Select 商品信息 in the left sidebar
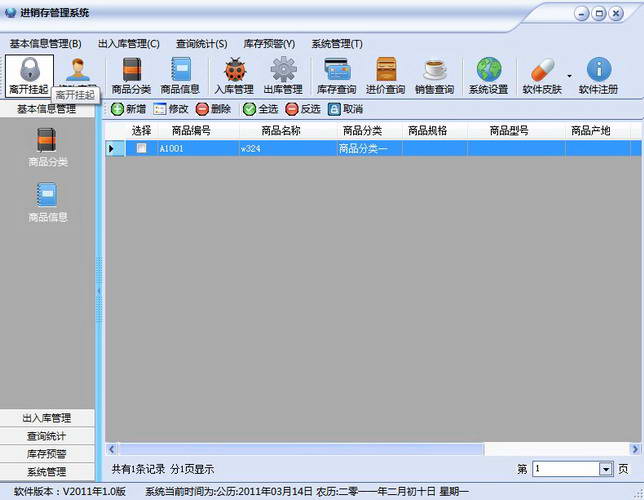Viewport: 644px width, 500px height. coord(47,203)
